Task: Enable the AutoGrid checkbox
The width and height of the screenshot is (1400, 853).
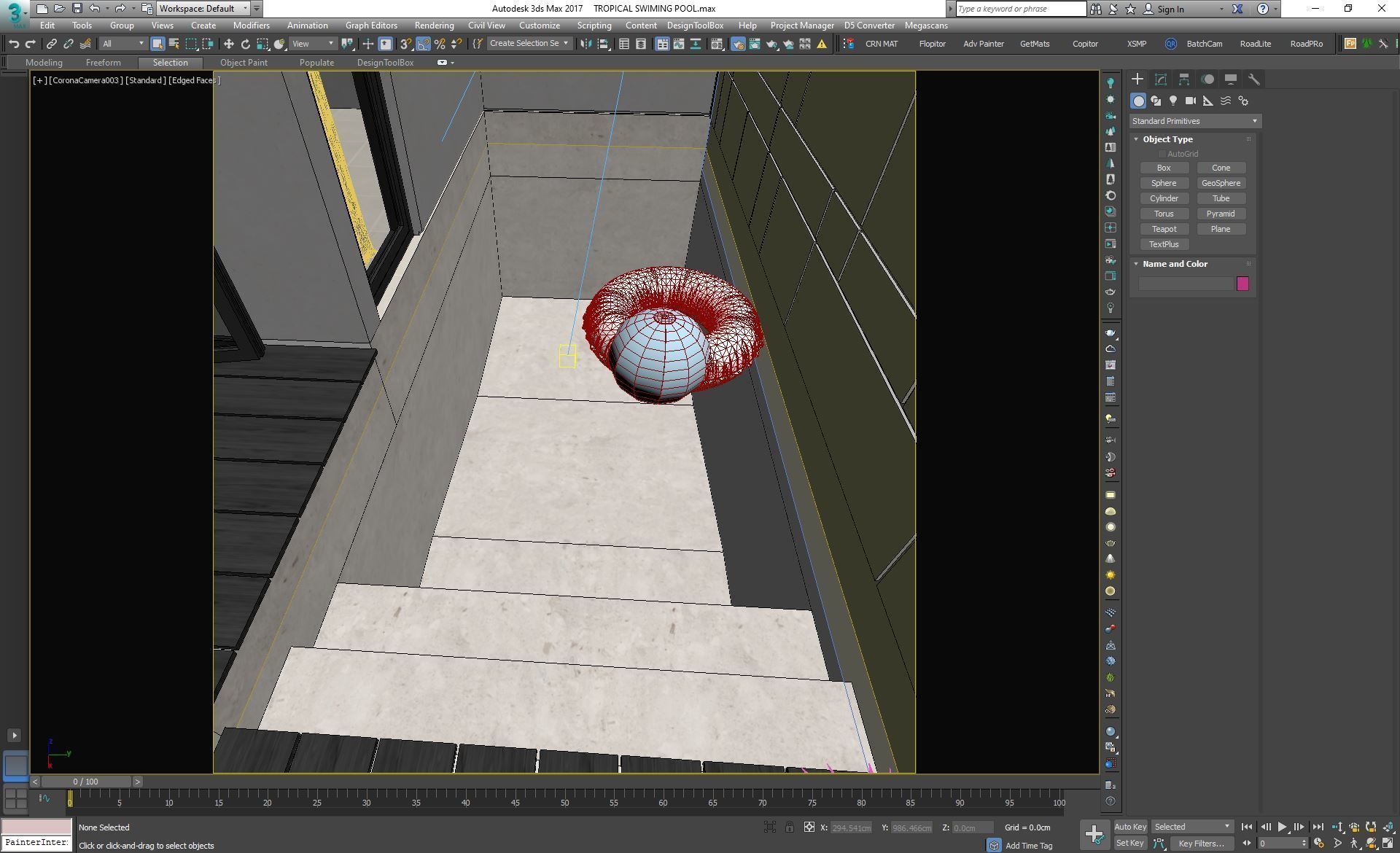Action: [x=1162, y=154]
